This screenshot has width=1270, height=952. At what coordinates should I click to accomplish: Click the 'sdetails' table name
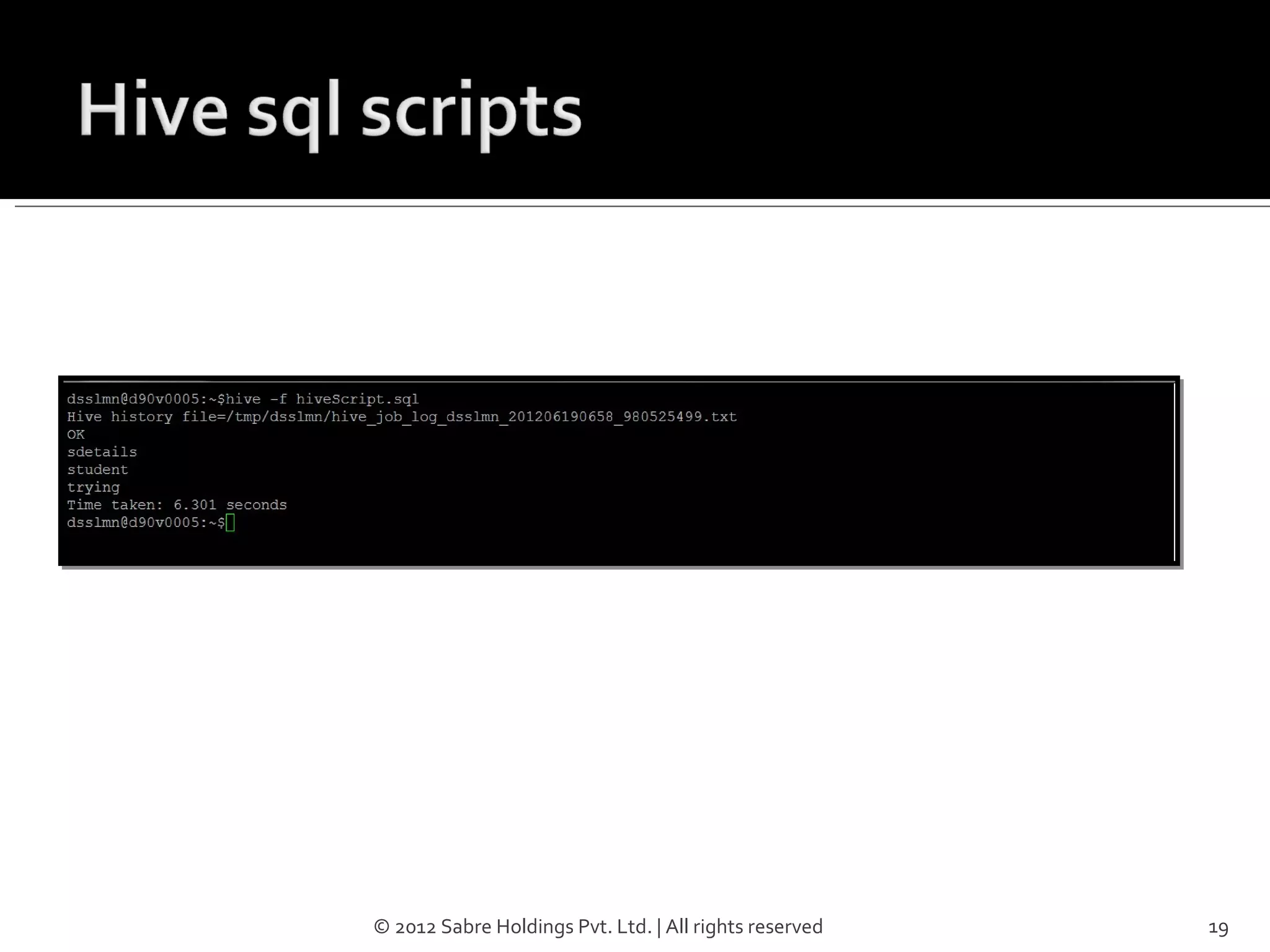coord(102,452)
